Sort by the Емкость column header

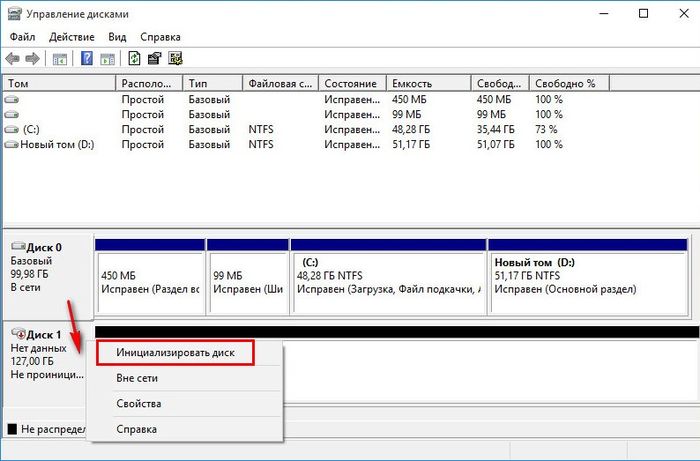click(x=429, y=83)
